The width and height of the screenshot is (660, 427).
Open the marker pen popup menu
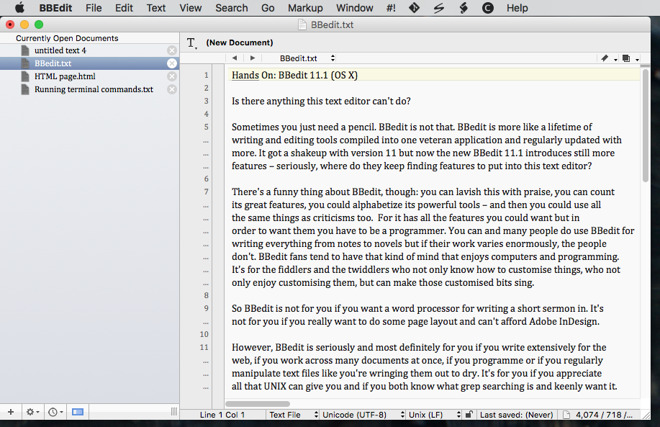pyautogui.click(x=608, y=59)
